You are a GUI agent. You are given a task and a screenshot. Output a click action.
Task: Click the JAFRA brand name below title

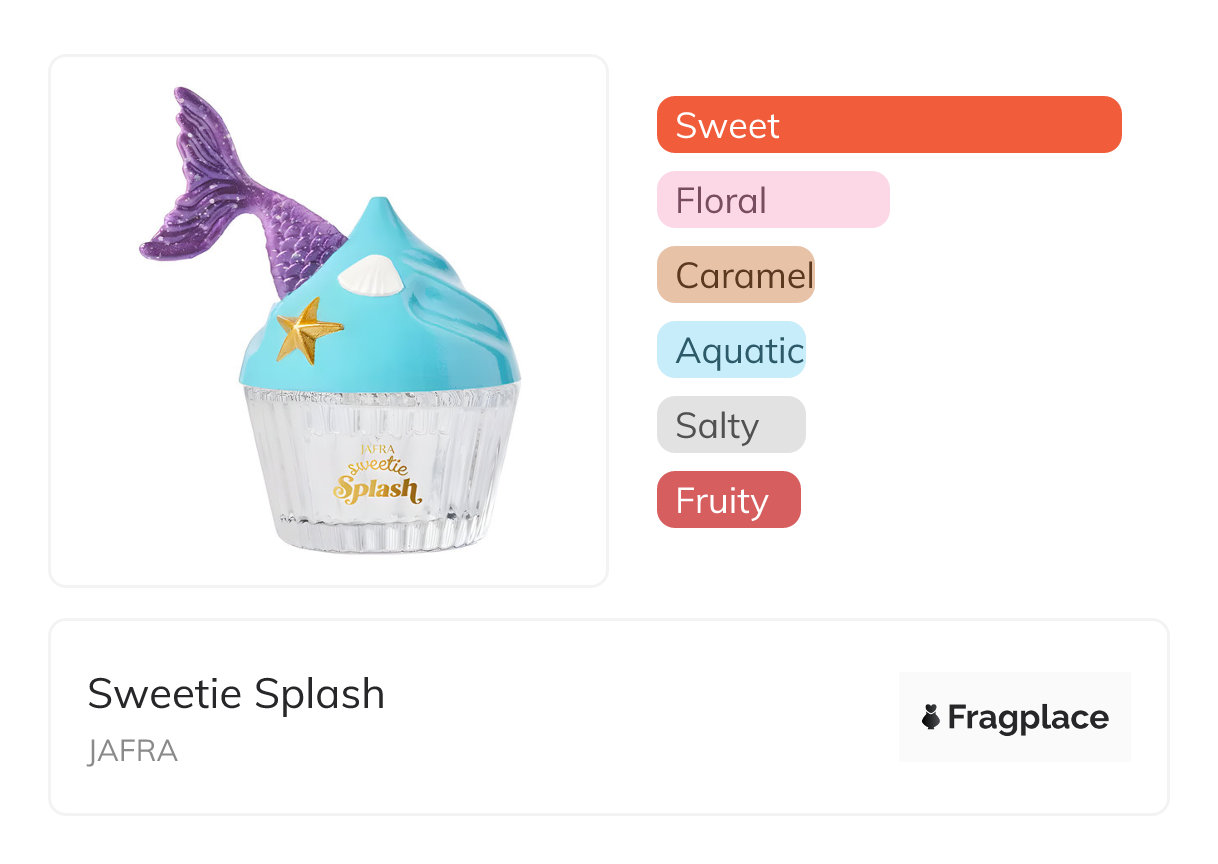132,751
